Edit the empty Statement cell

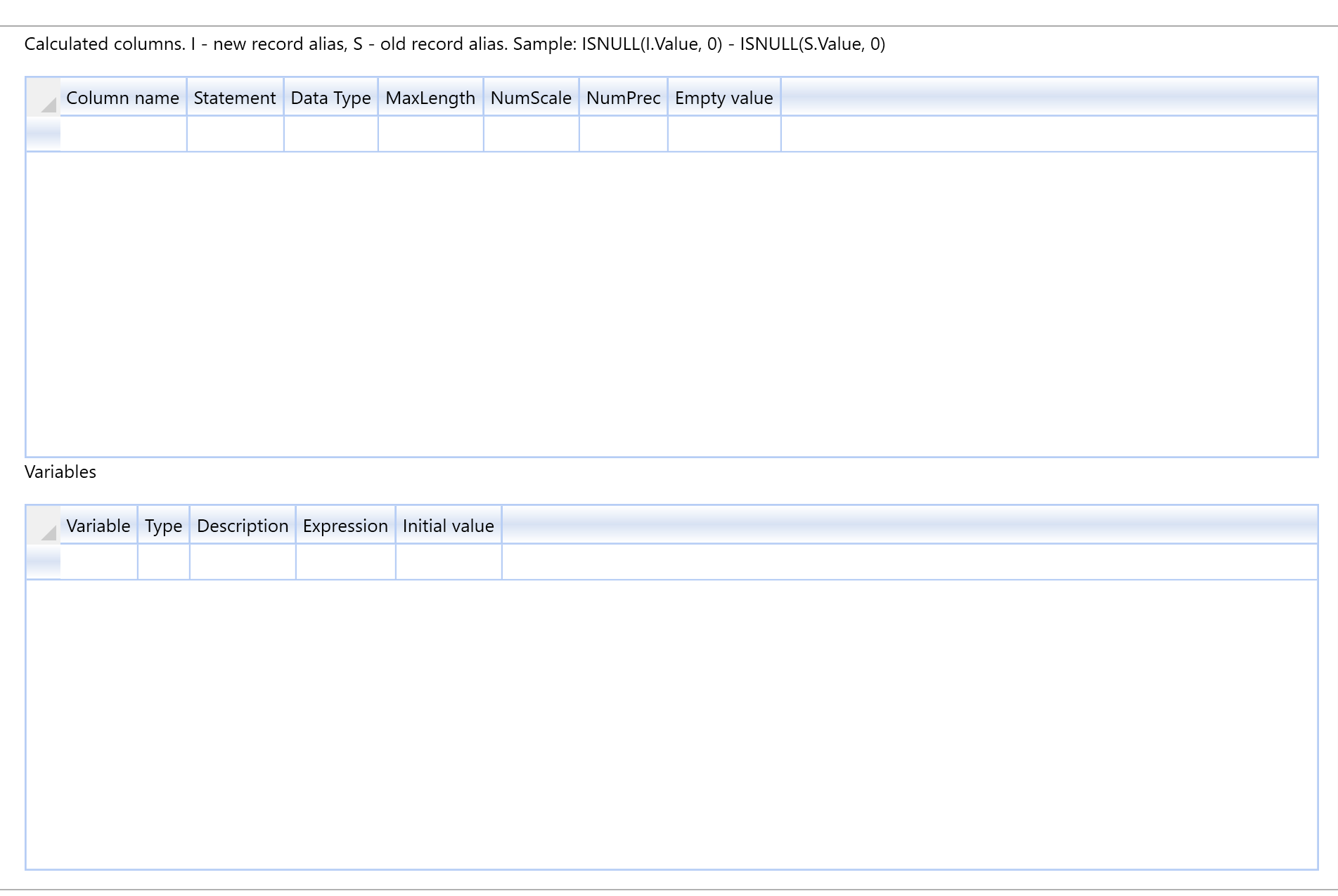click(x=235, y=134)
